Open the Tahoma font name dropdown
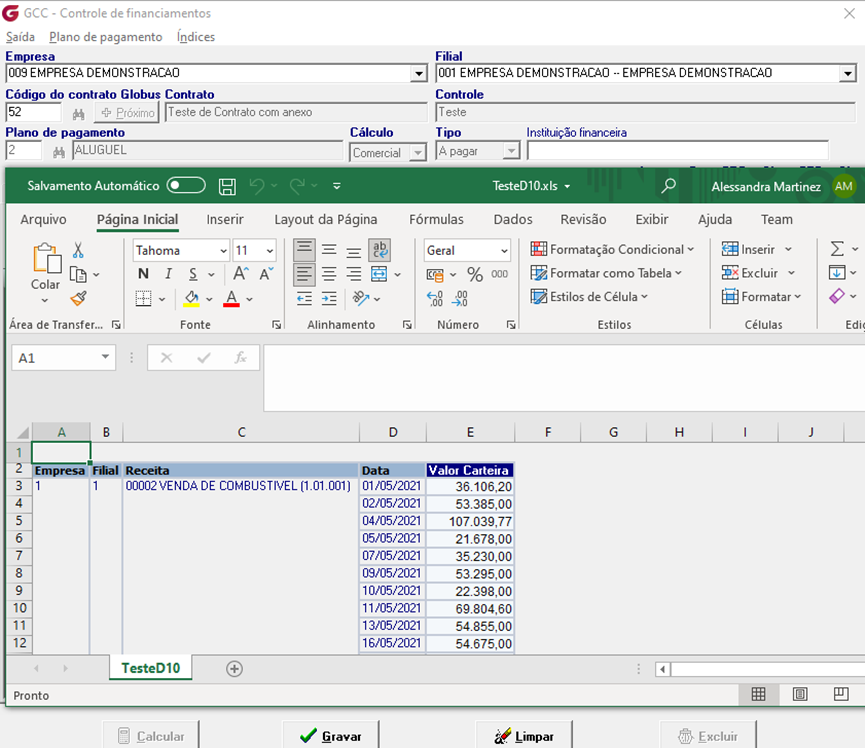The height and width of the screenshot is (748, 865). point(223,250)
